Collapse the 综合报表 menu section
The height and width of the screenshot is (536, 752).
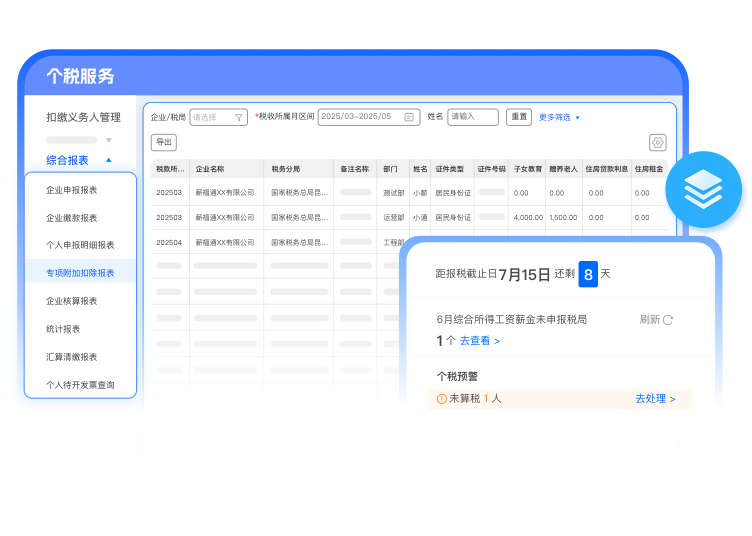(x=109, y=160)
